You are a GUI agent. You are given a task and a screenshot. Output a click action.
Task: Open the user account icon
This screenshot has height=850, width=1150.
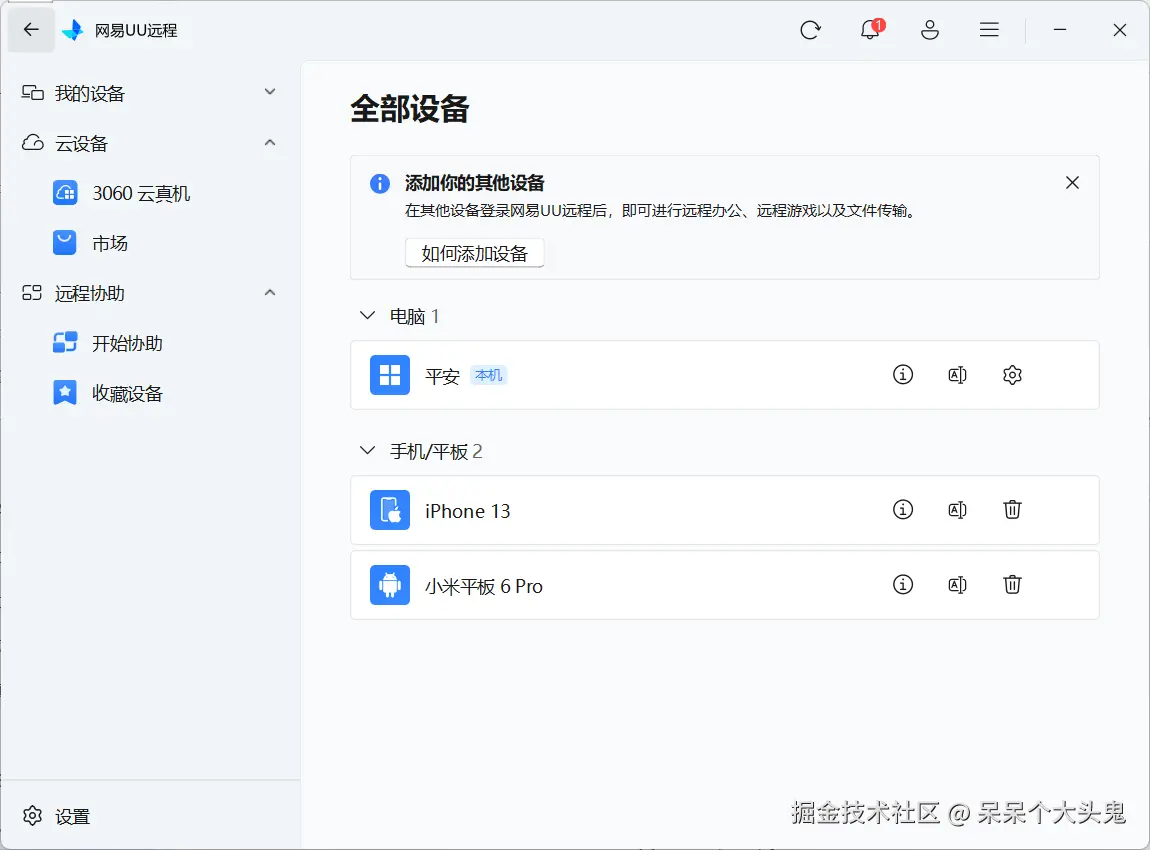(930, 30)
